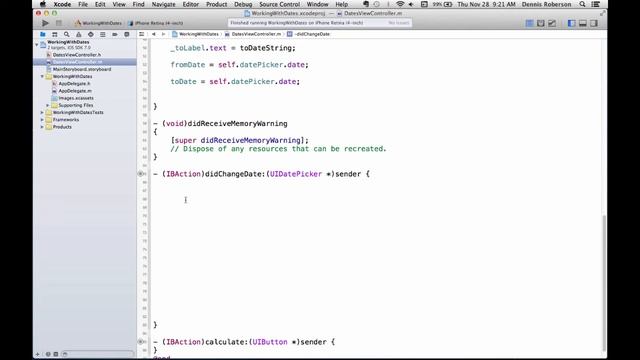Image resolution: width=640 pixels, height=360 pixels.
Task: Open Spotlight search in menu bar
Action: [x=582, y=4]
